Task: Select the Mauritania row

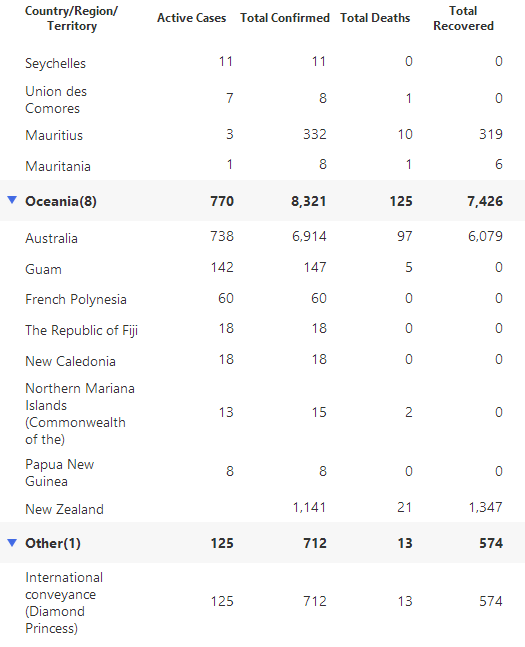Action: (262, 165)
